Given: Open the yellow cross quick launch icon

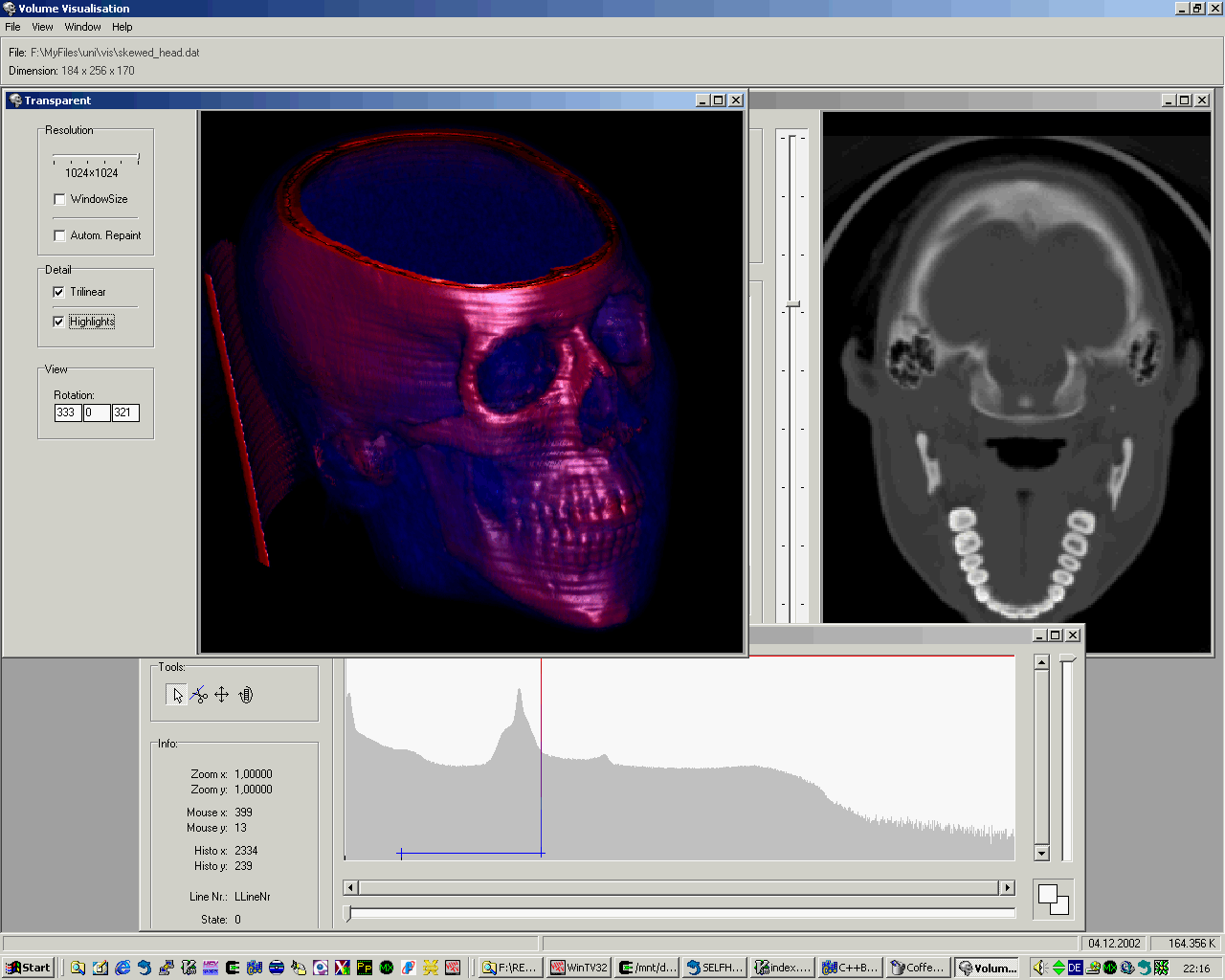Looking at the screenshot, I should 430,968.
